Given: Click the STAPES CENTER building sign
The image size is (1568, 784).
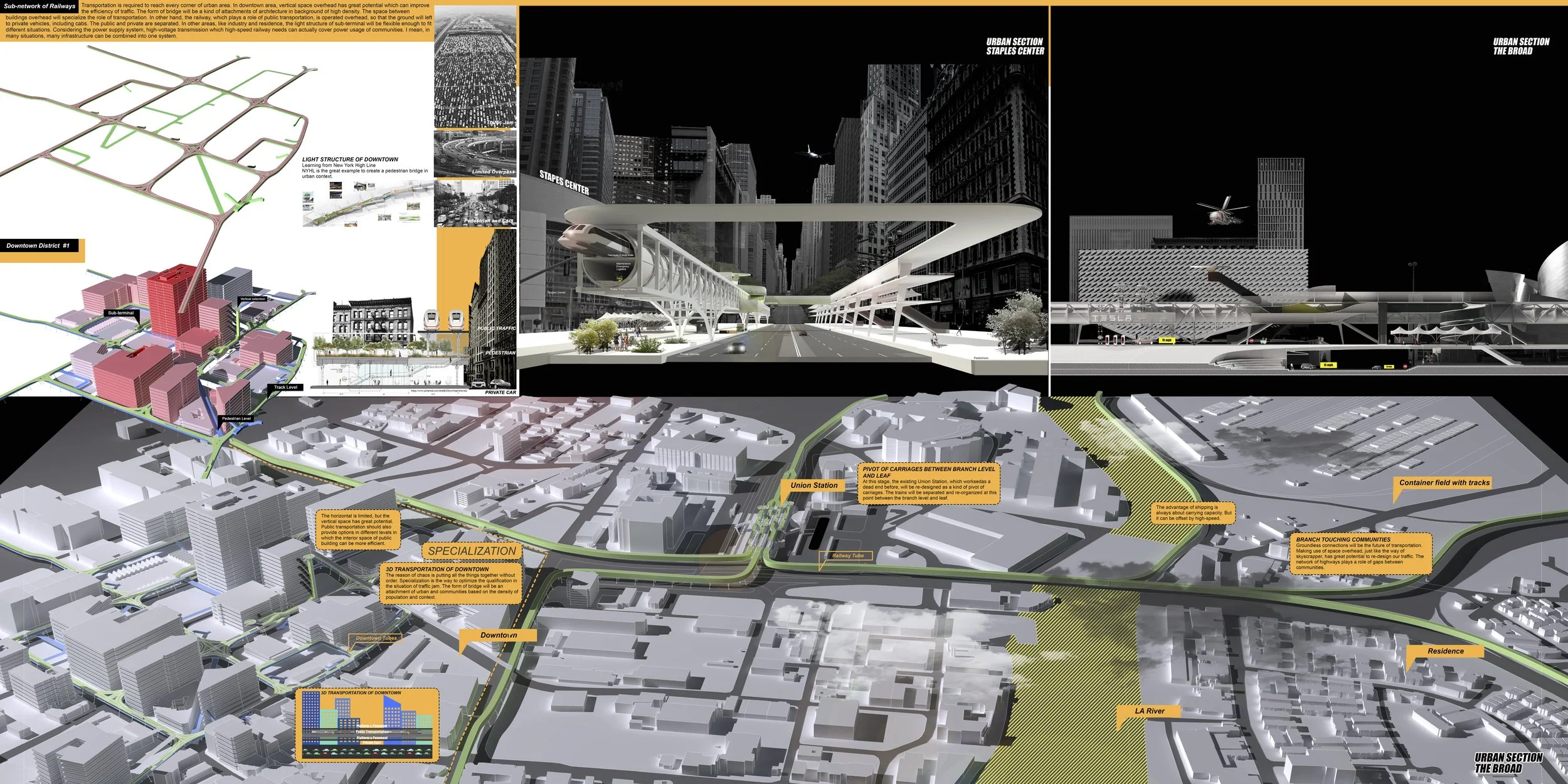Looking at the screenshot, I should 564,182.
